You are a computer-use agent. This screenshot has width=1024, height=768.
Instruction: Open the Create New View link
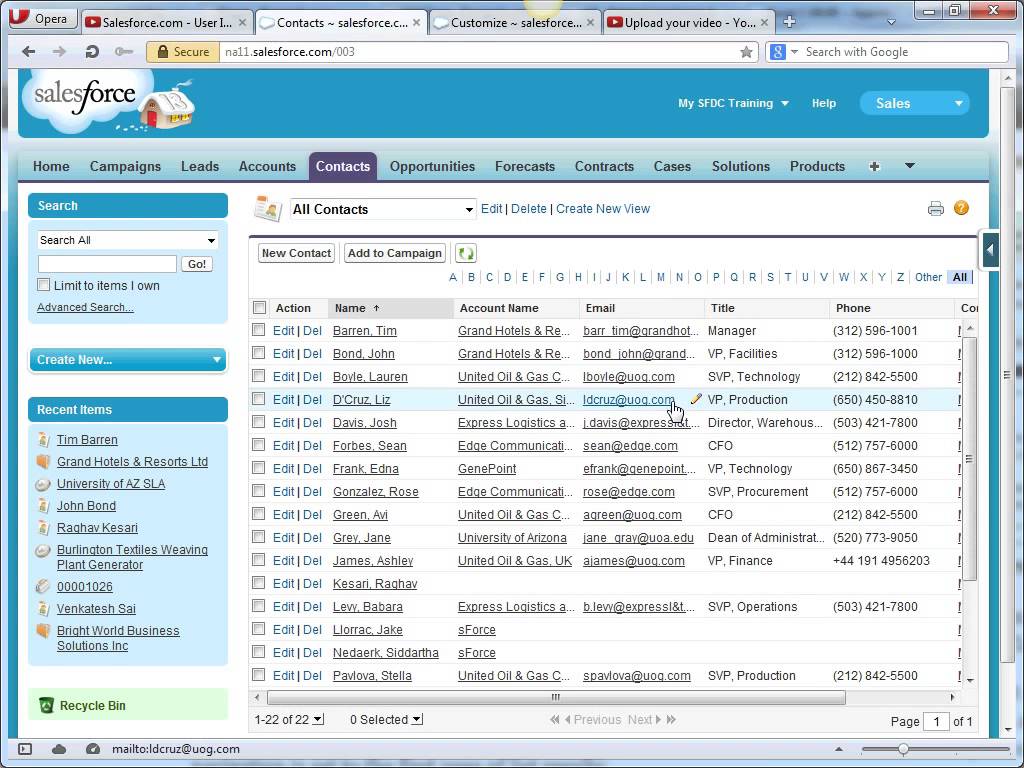(603, 209)
